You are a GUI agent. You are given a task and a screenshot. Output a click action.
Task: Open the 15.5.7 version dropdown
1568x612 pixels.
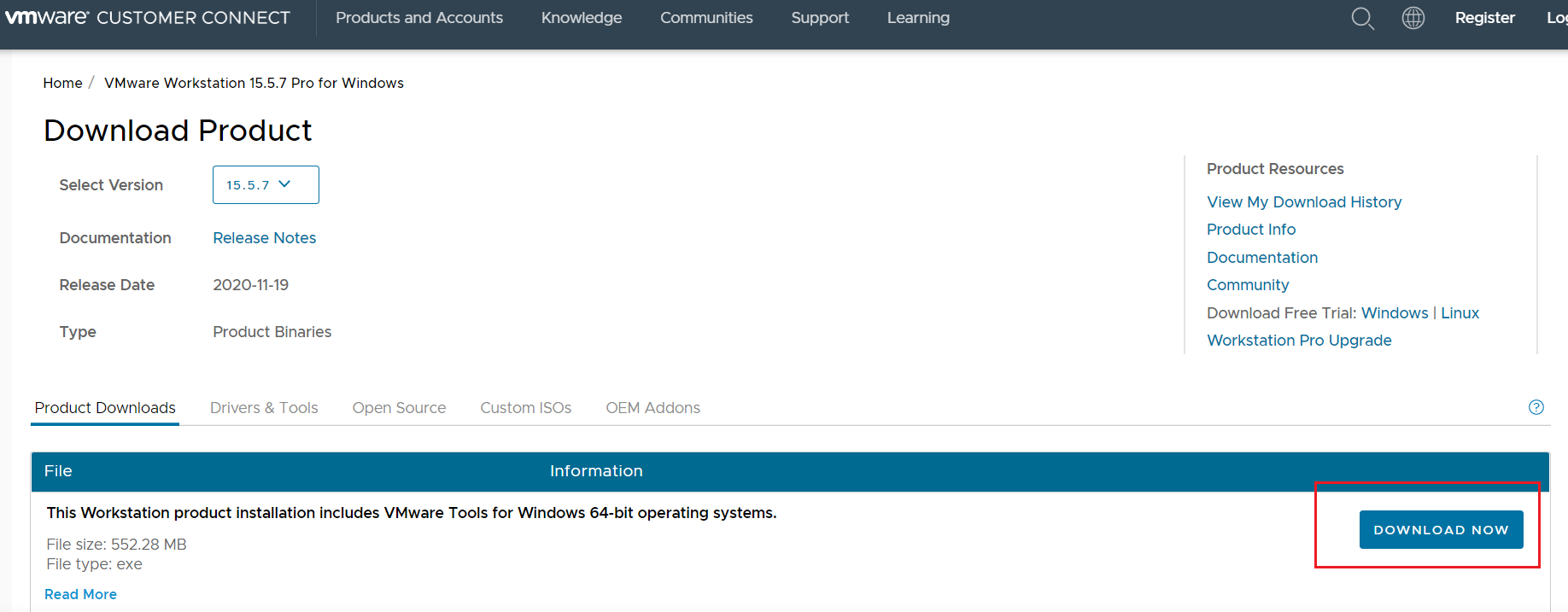pyautogui.click(x=266, y=184)
